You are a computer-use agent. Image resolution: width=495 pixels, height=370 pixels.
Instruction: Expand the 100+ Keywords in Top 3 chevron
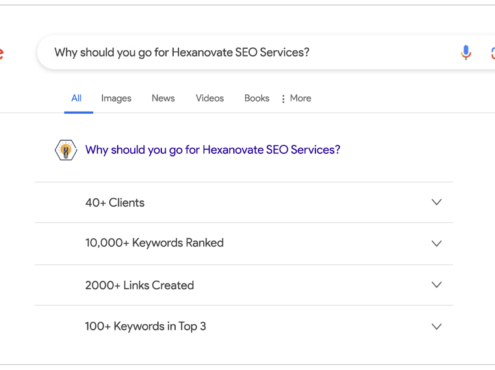pyautogui.click(x=436, y=326)
